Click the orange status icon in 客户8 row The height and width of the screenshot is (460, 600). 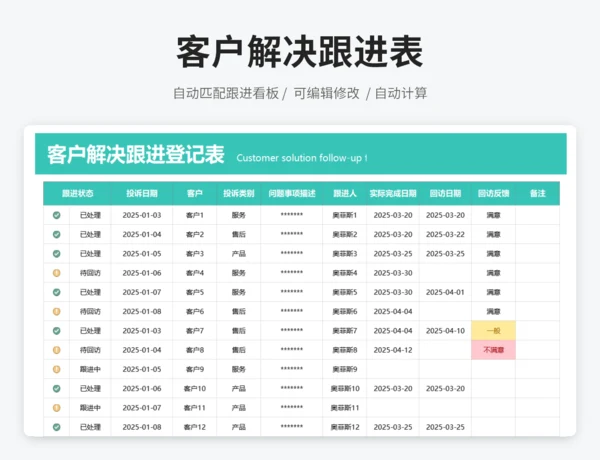[x=56, y=350]
